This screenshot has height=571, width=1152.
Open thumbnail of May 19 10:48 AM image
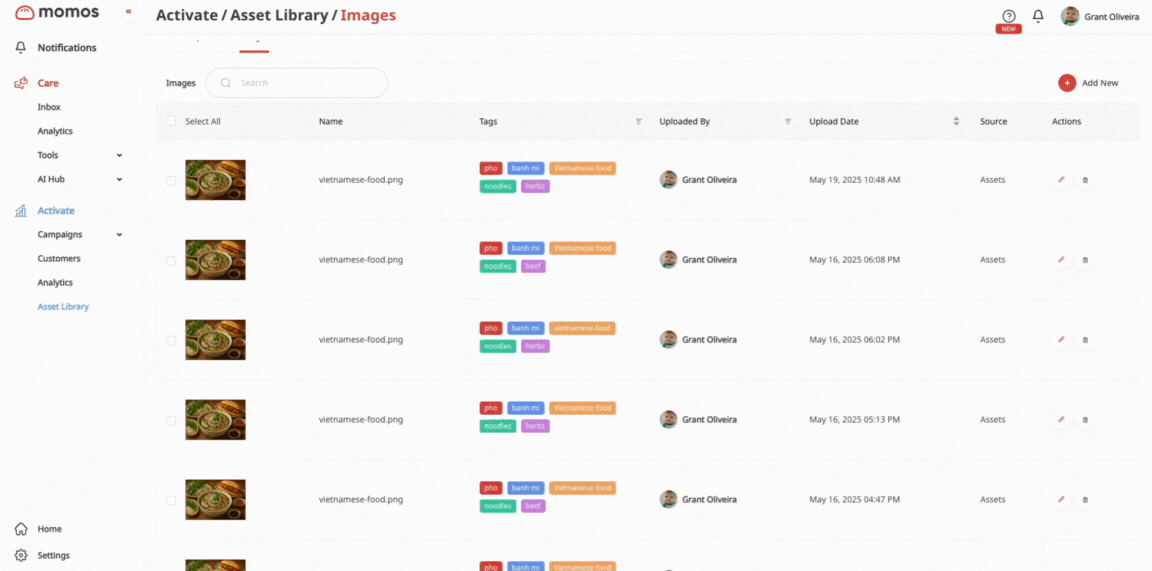(215, 180)
